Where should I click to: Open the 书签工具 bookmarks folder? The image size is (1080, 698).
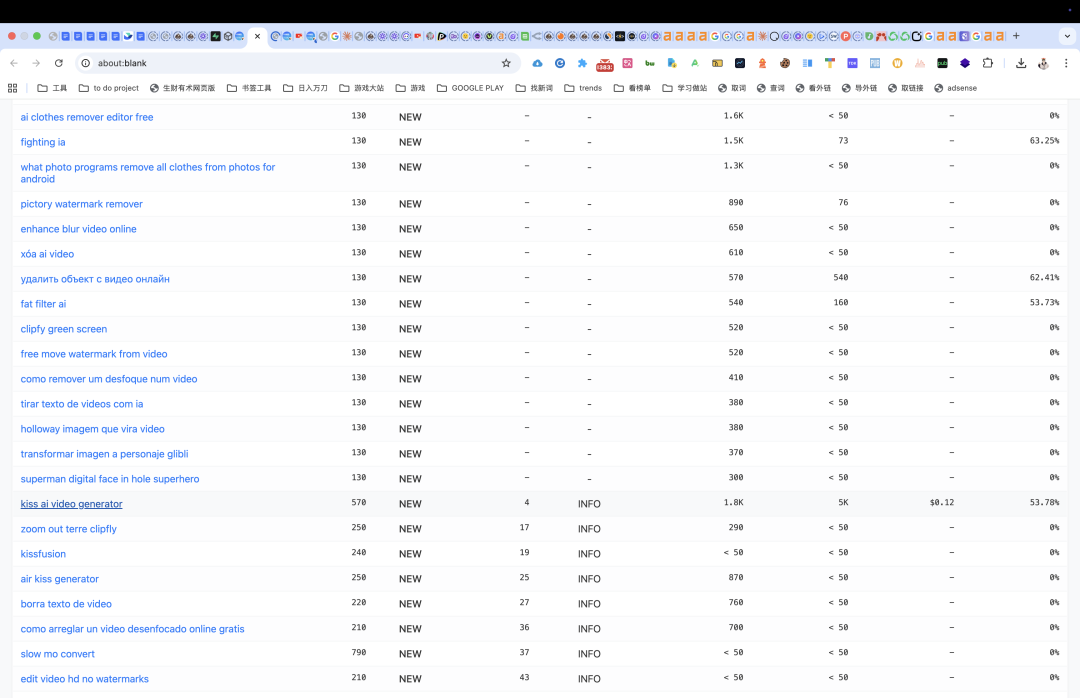coord(249,88)
